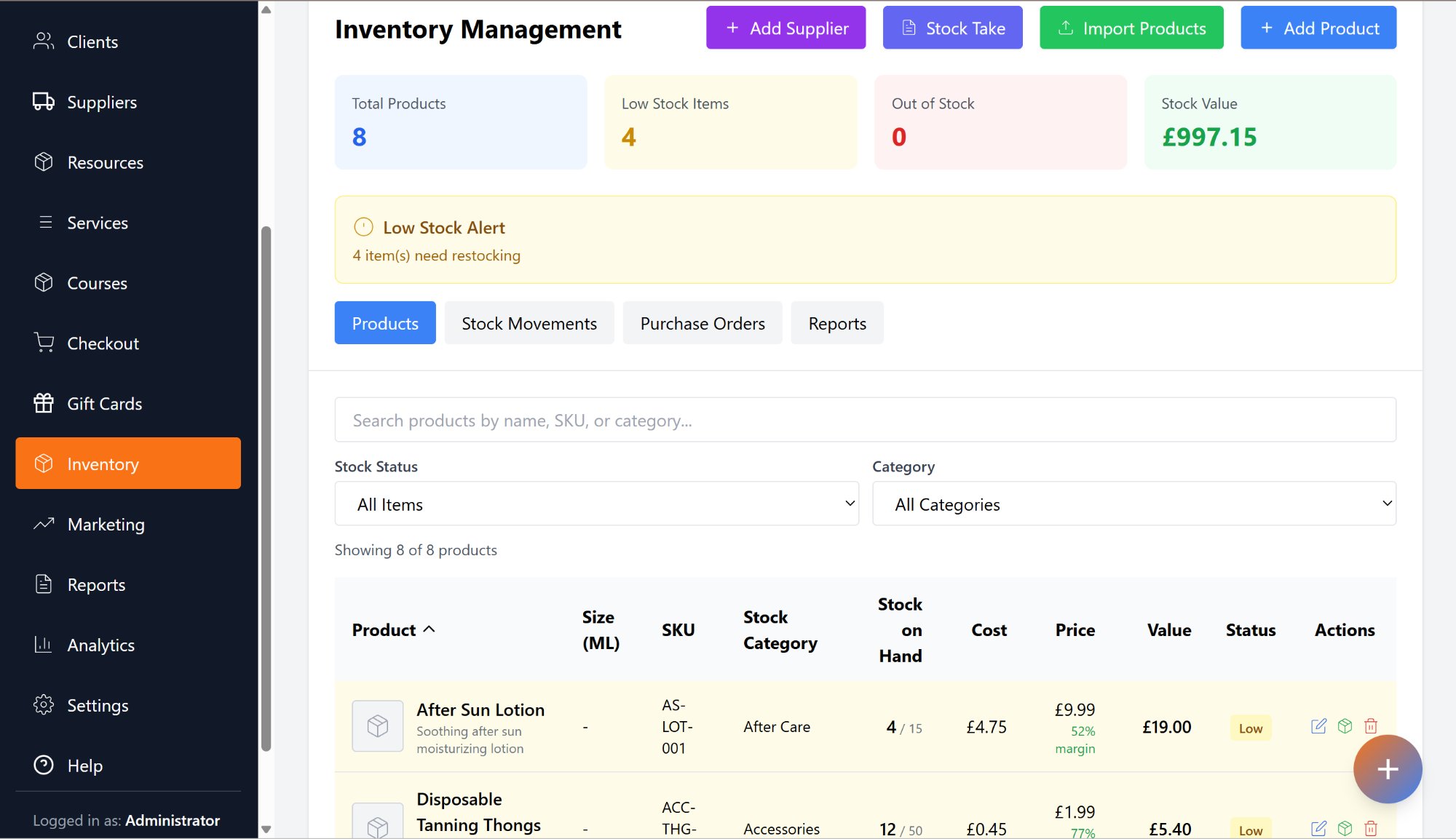Viewport: 1456px width, 839px height.
Task: Switch to the Stock Movements tab
Action: point(529,323)
